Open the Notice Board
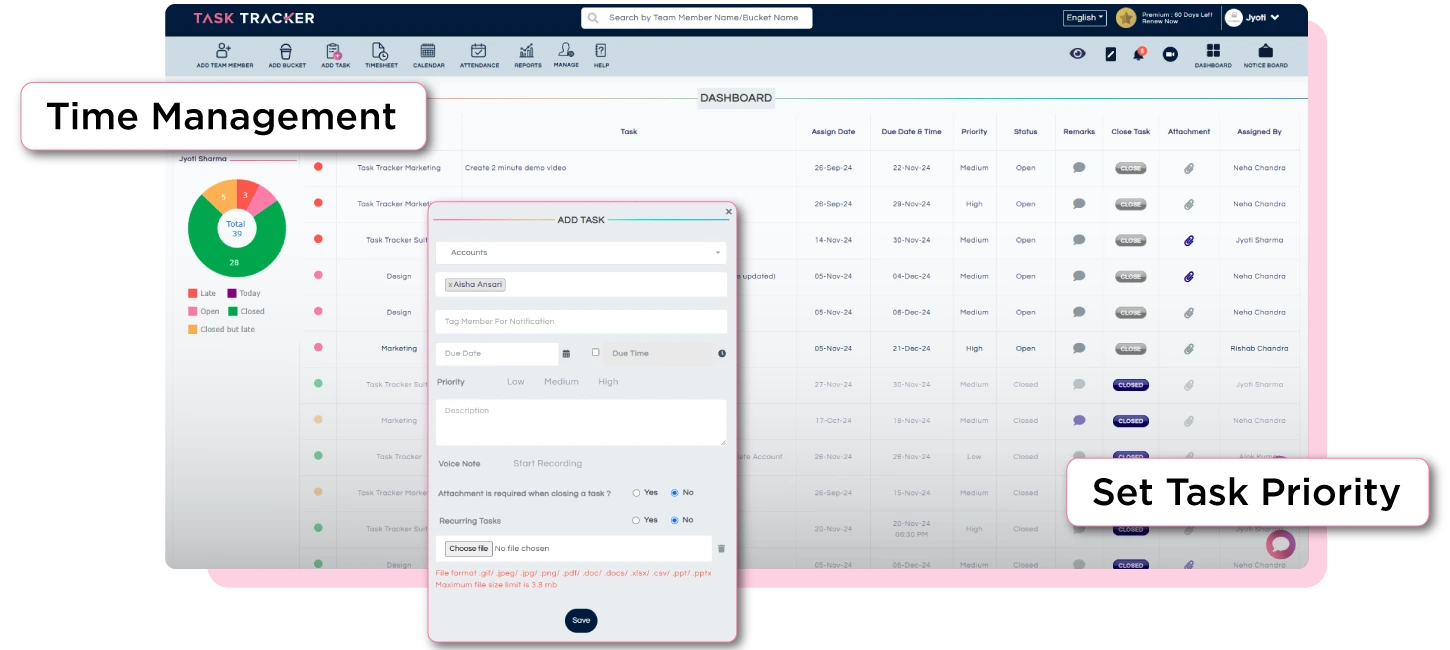 pyautogui.click(x=1266, y=55)
